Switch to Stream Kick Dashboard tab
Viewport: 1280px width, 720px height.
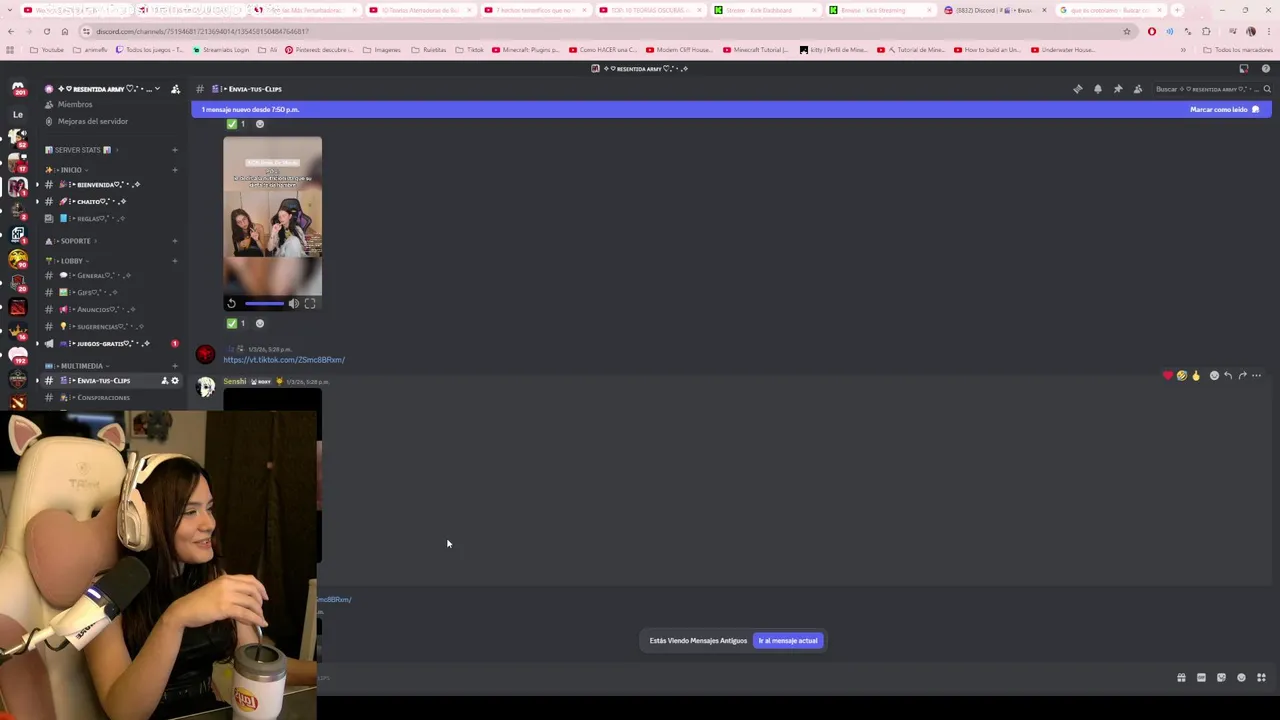[764, 10]
